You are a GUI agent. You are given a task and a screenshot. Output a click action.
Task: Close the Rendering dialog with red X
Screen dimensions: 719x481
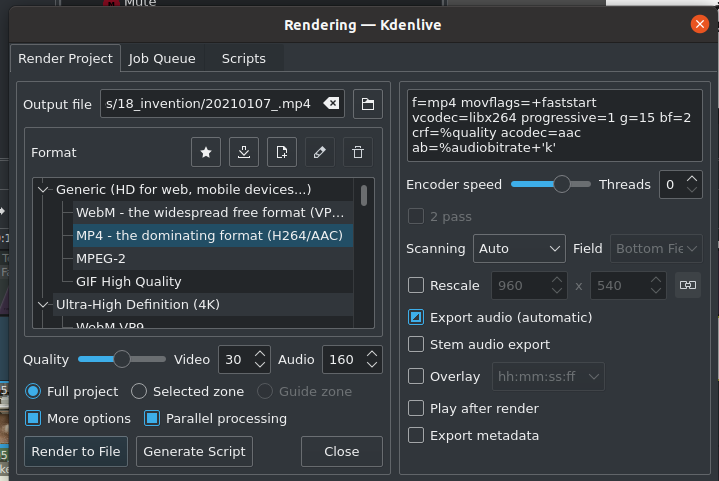(x=700, y=24)
